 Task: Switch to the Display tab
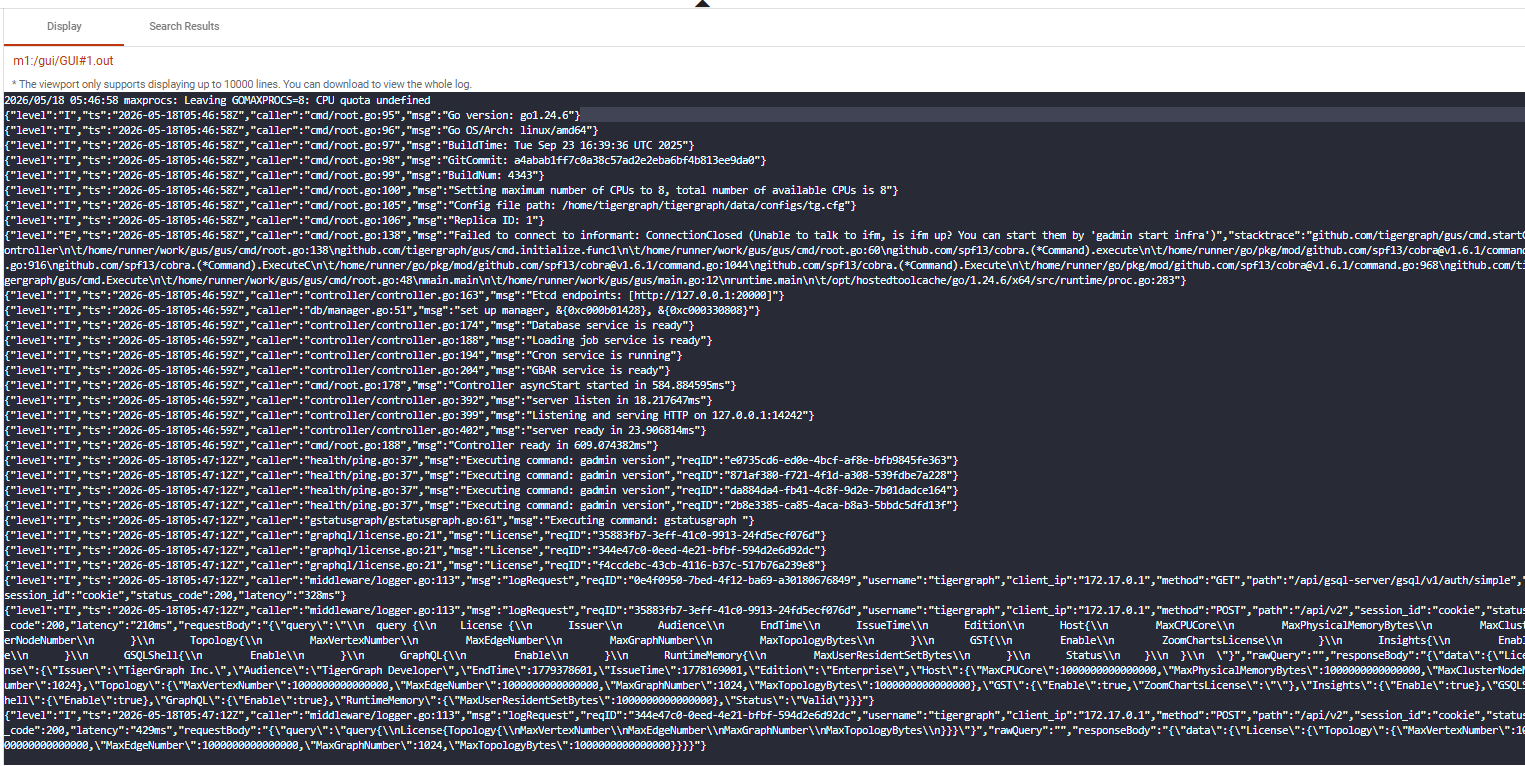coord(64,26)
